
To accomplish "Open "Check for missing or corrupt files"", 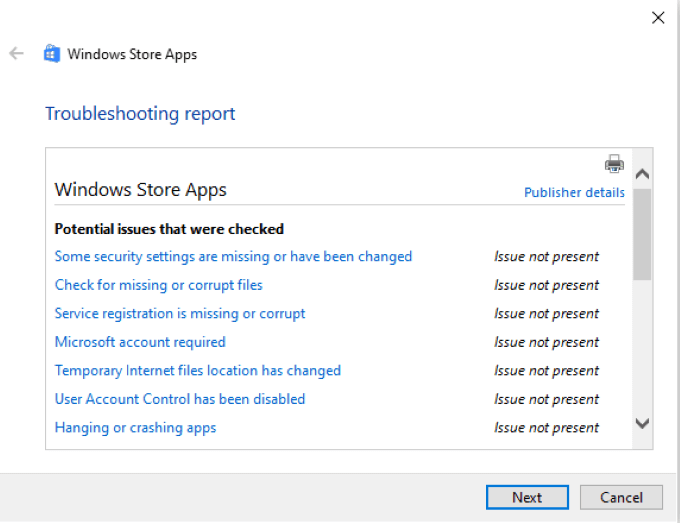I will [158, 285].
